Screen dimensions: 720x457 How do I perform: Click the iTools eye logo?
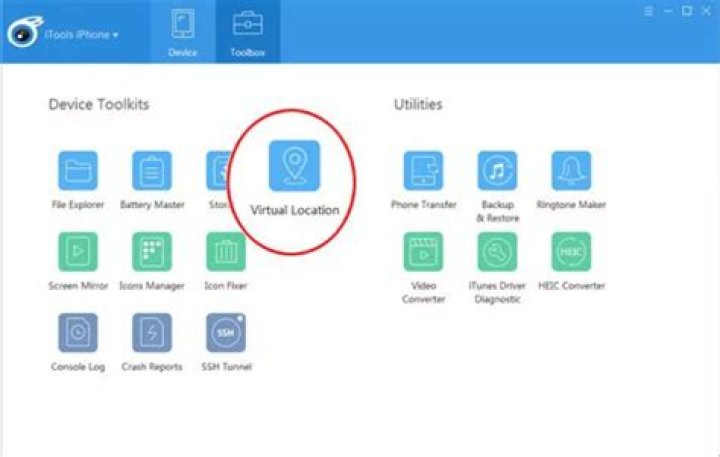click(24, 34)
